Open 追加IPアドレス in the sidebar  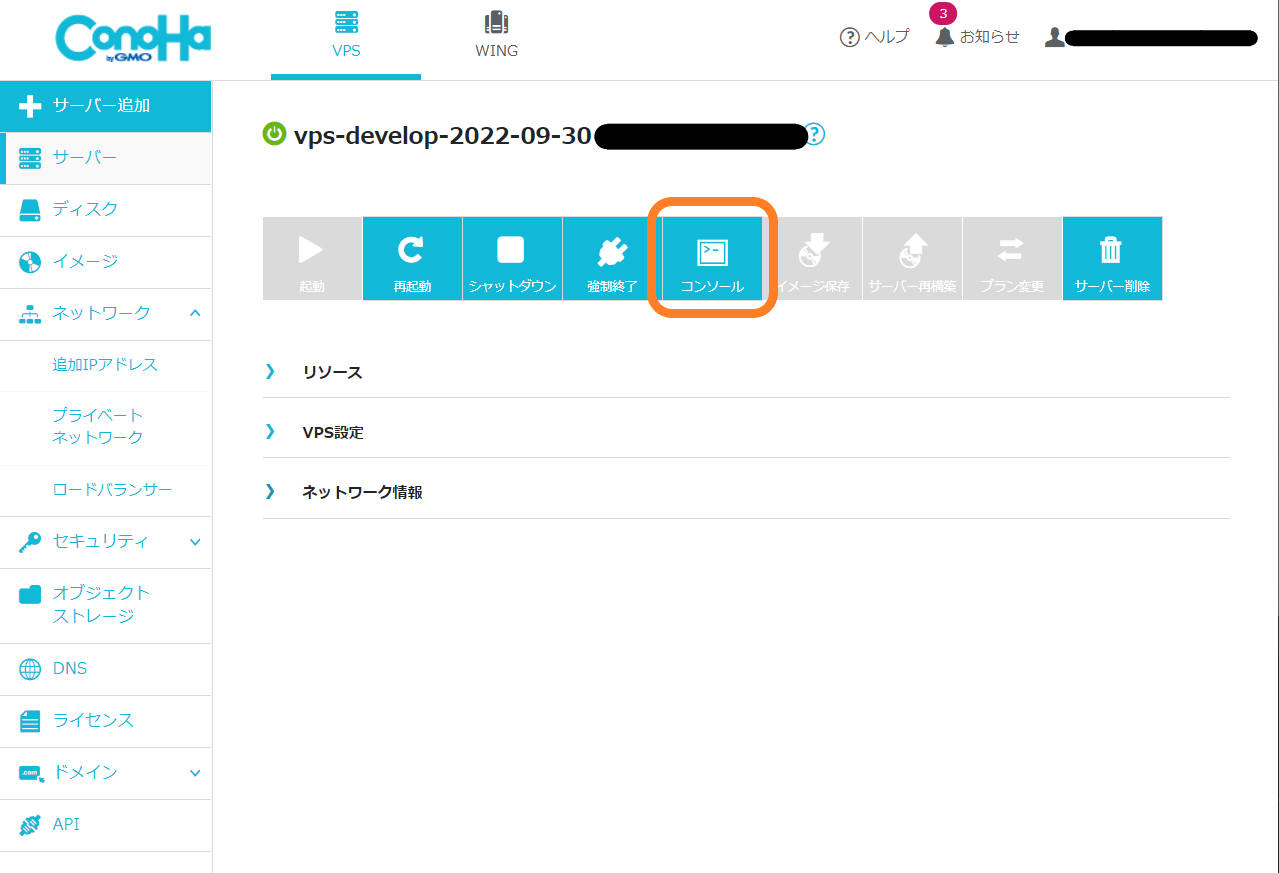pyautogui.click(x=105, y=365)
